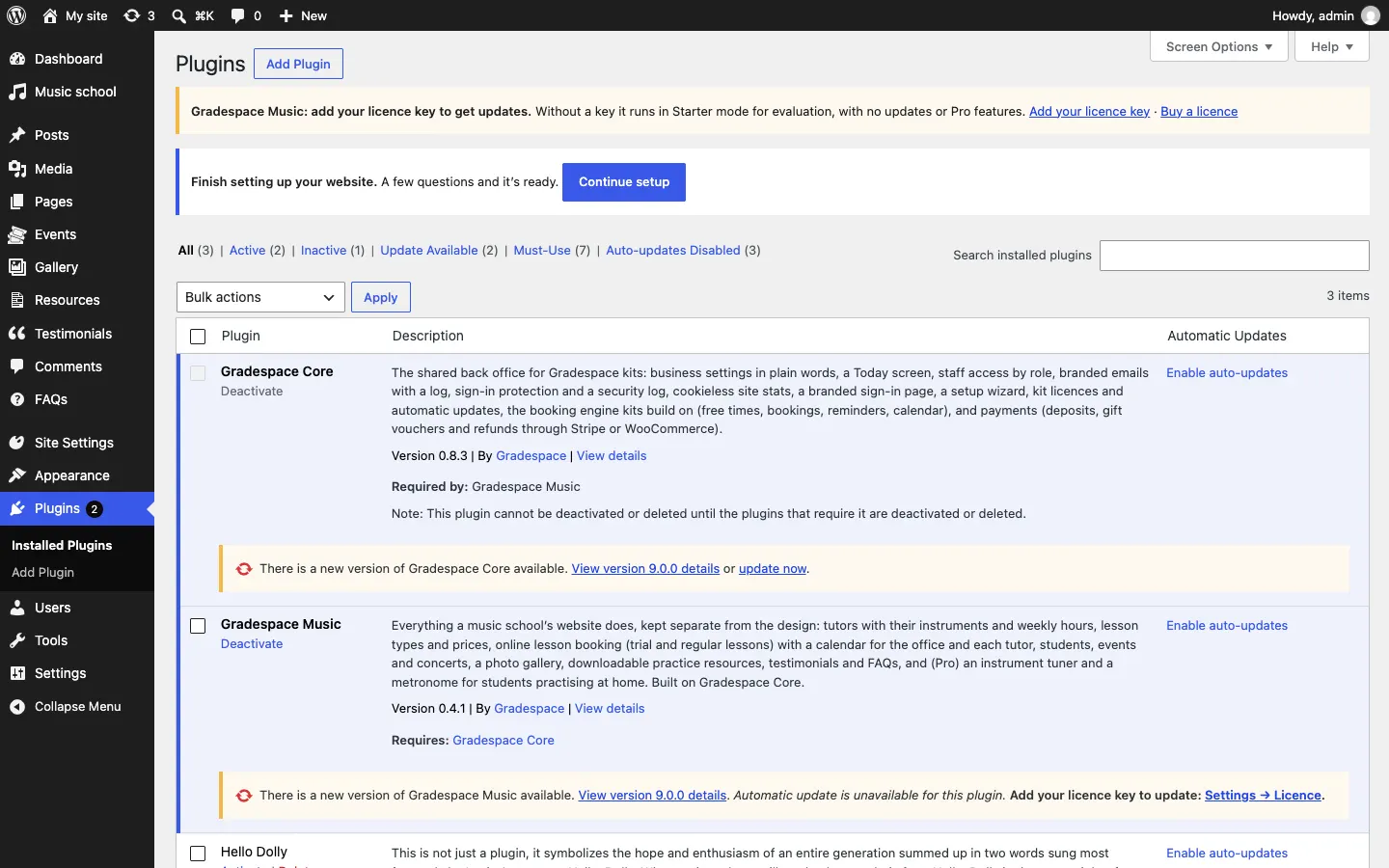Click update now for Gradespace Core
Viewport: 1389px width, 868px height.
[x=773, y=568]
